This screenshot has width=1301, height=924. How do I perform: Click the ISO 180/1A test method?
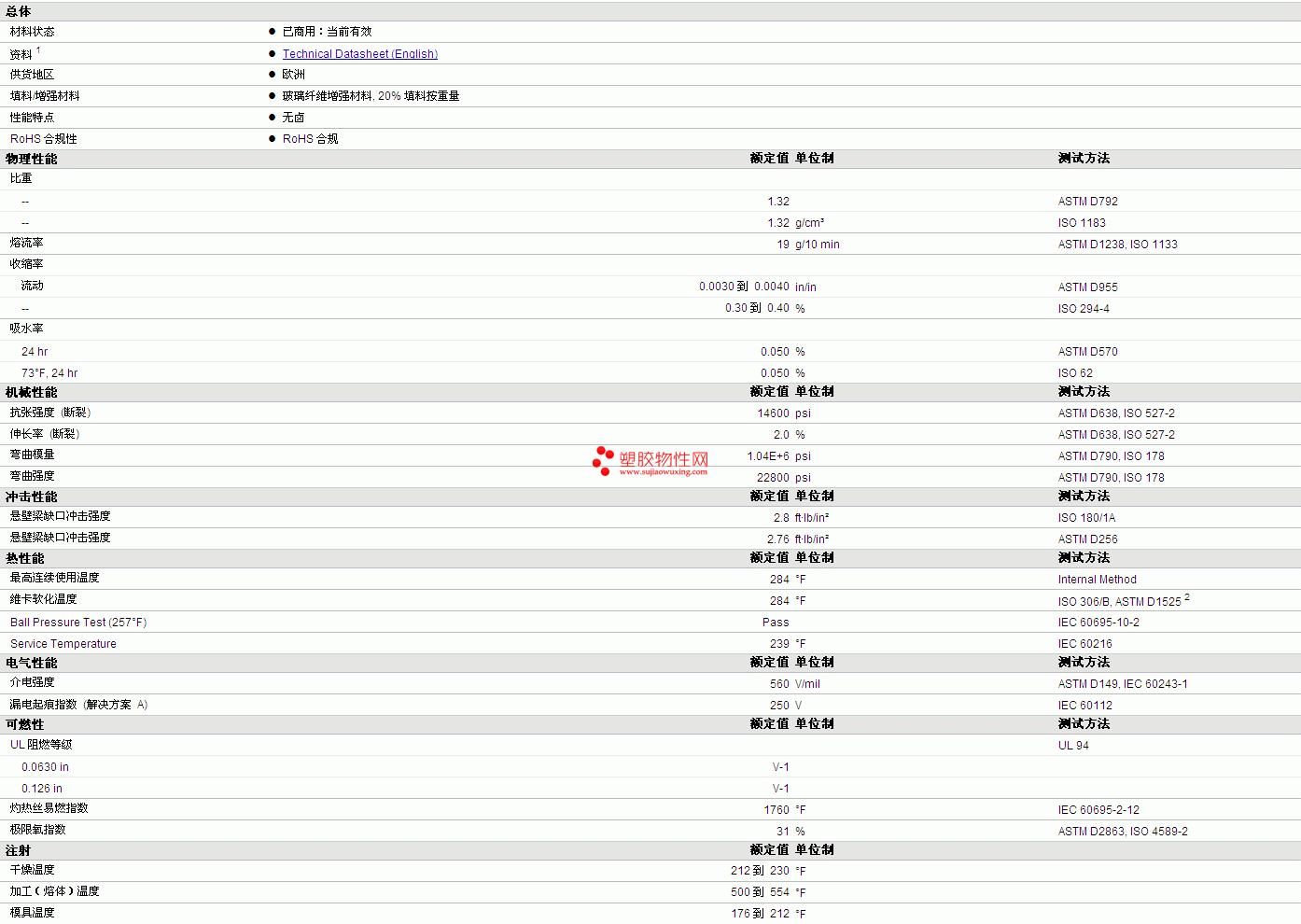coord(1086,518)
